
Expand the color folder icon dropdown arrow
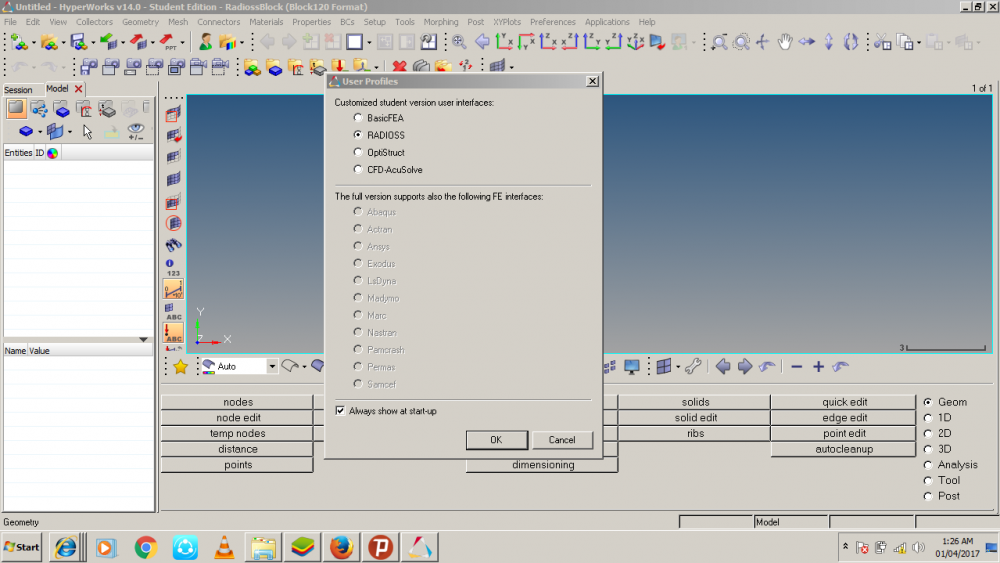tap(241, 43)
